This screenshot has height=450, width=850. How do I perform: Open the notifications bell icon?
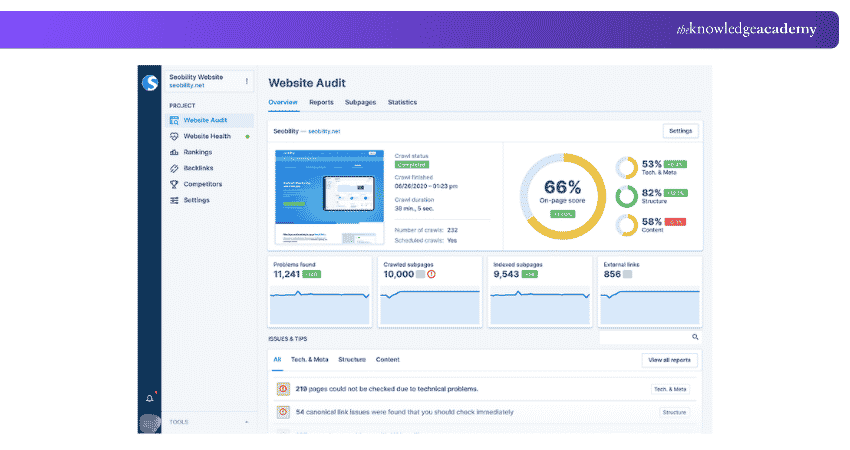(x=150, y=398)
